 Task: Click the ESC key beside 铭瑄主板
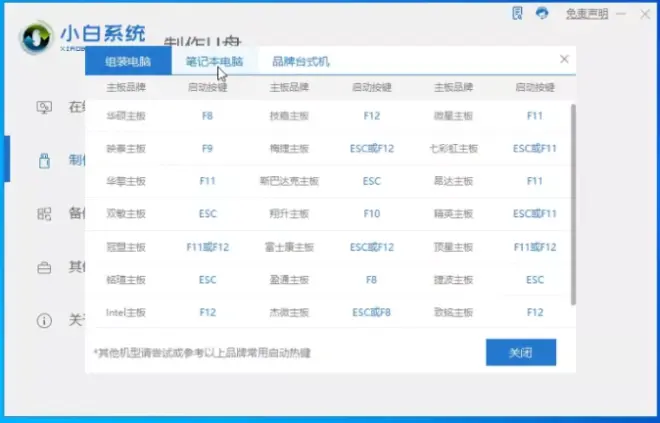click(x=208, y=280)
